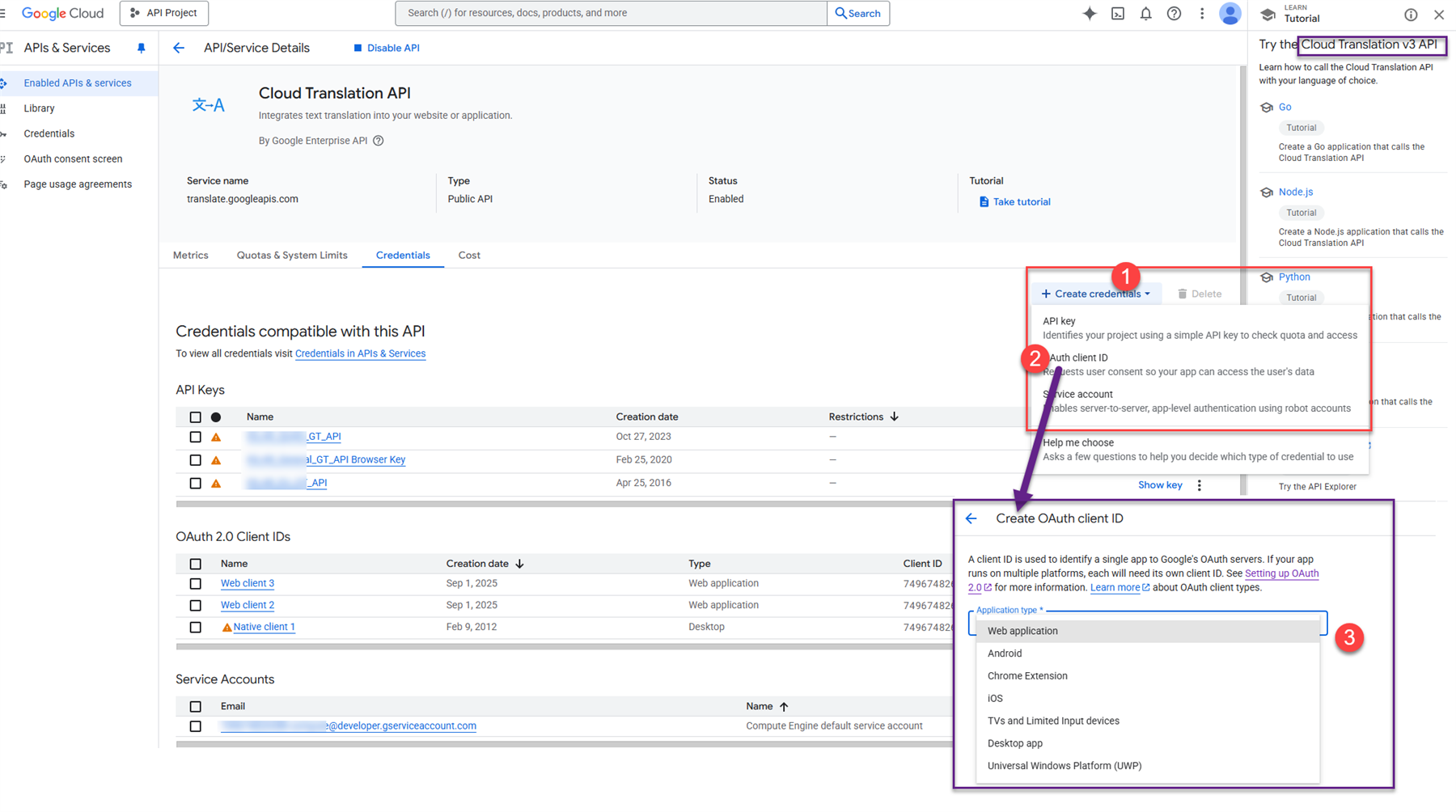
Task: Click the API Keys table horizontal scrollbar
Action: point(564,504)
